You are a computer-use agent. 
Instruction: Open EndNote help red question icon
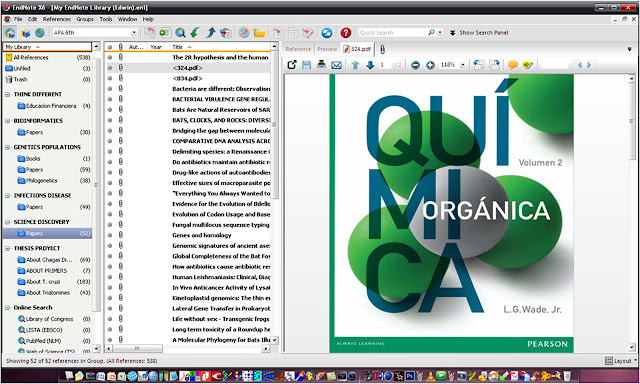point(346,33)
